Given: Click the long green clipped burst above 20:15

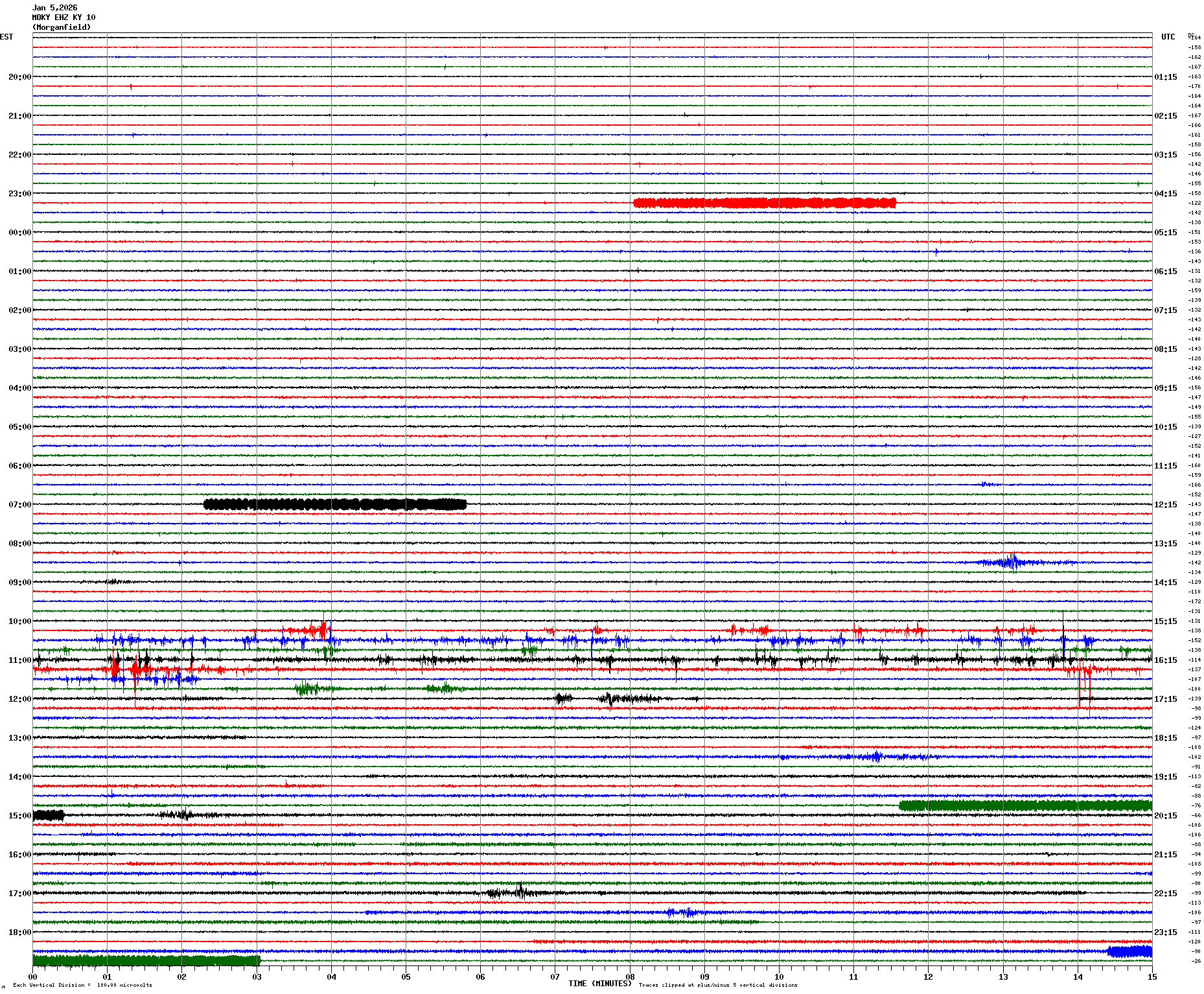Looking at the screenshot, I should pos(1025,805).
